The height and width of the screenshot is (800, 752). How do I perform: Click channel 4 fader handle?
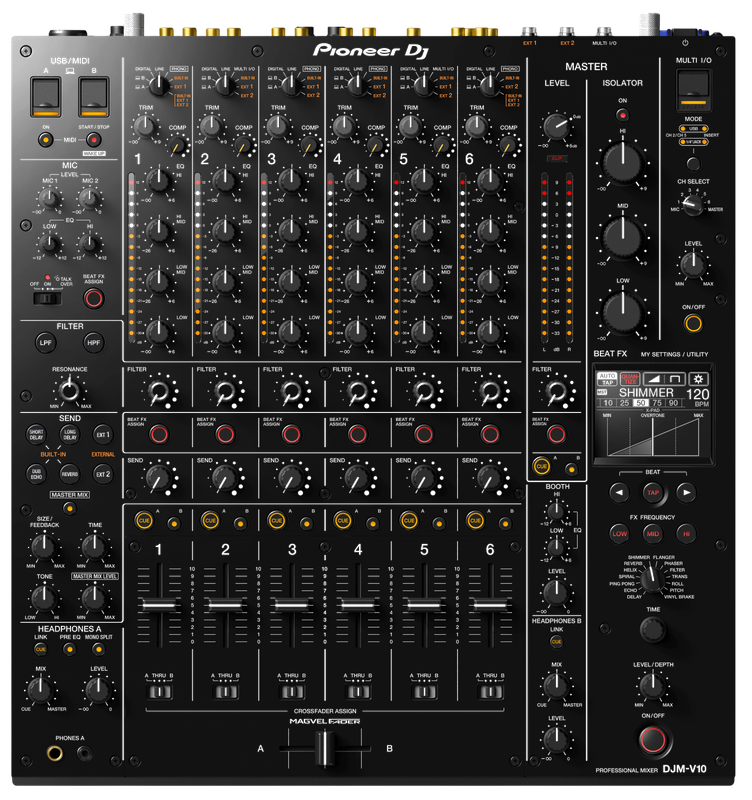358,605
